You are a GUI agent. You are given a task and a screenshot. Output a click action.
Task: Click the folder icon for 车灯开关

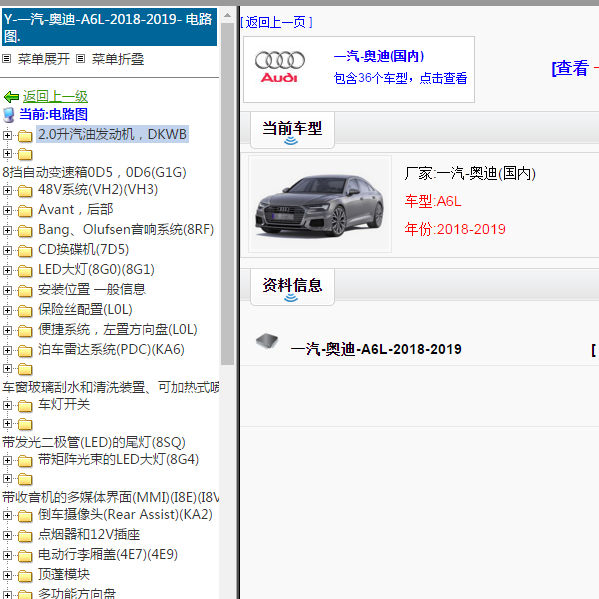[25, 406]
